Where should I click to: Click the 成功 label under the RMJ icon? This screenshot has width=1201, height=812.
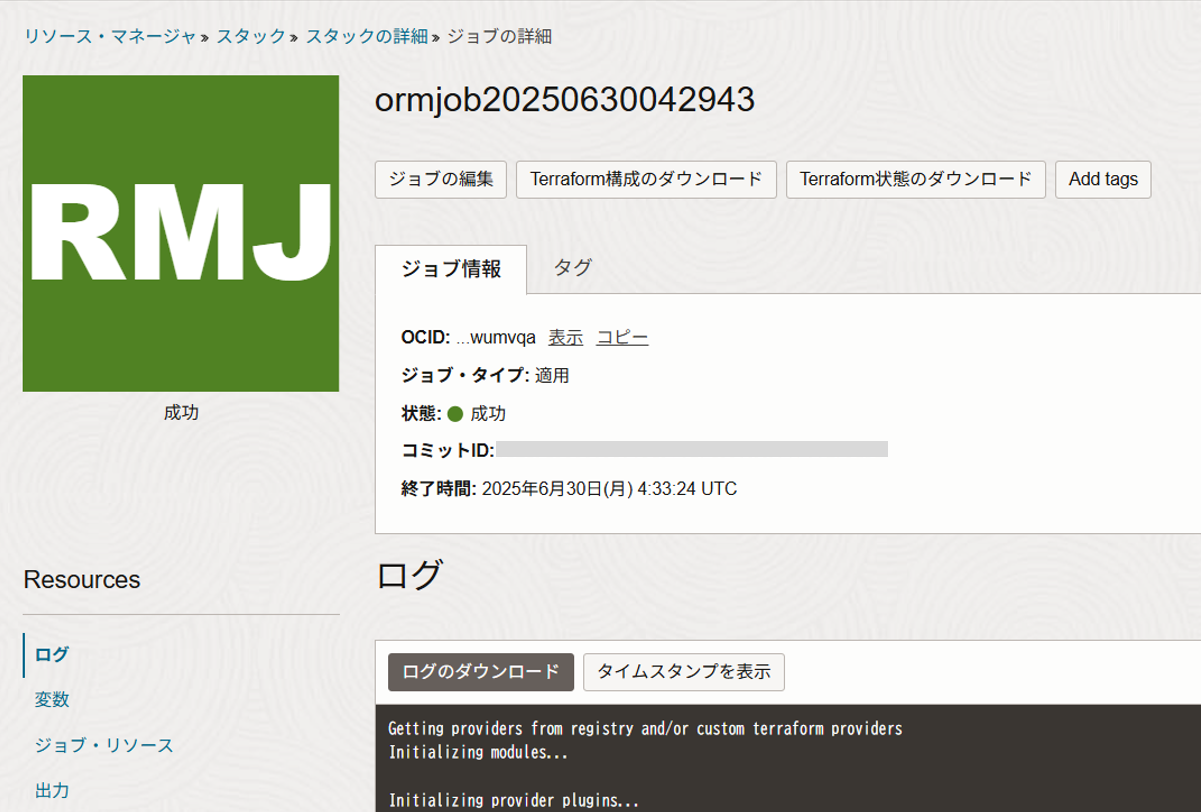click(181, 412)
